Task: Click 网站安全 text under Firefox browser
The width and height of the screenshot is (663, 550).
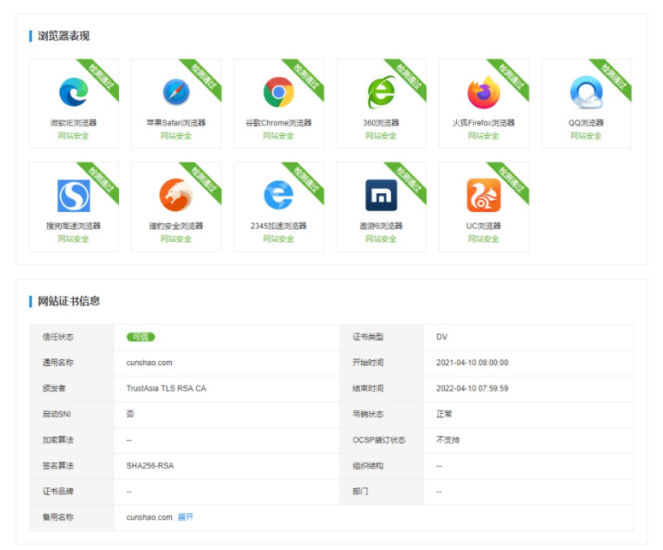Action: pos(483,136)
